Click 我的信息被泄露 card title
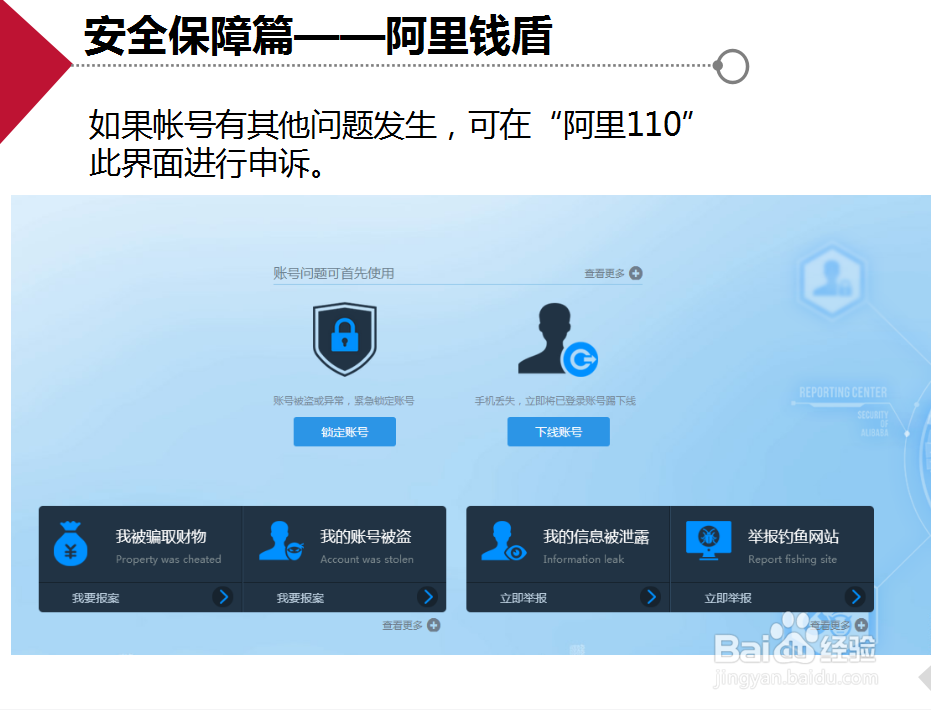931x710 pixels. tap(596, 537)
